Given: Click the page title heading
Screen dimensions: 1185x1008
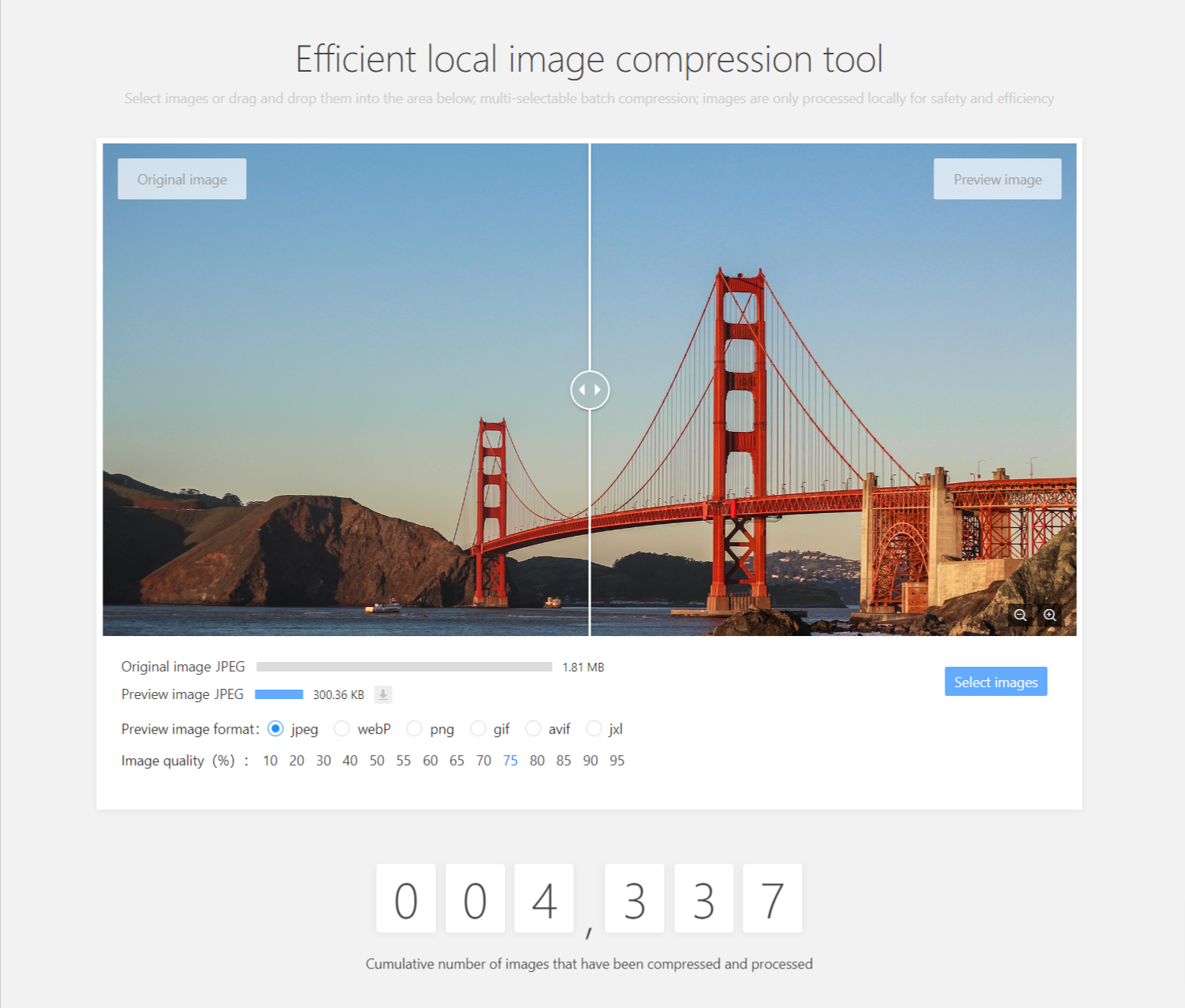Looking at the screenshot, I should point(590,59).
